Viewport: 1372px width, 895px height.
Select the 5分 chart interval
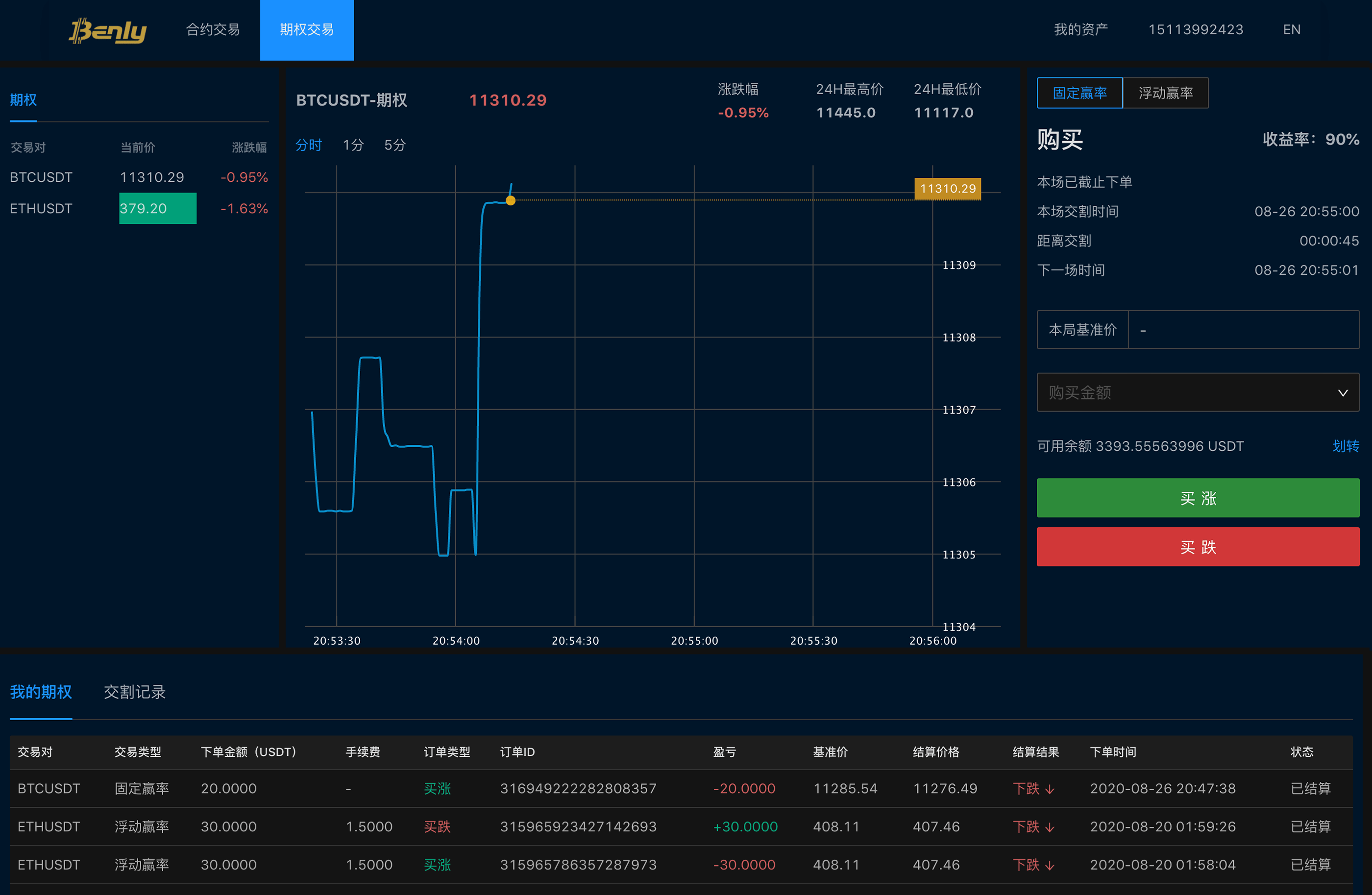[395, 145]
